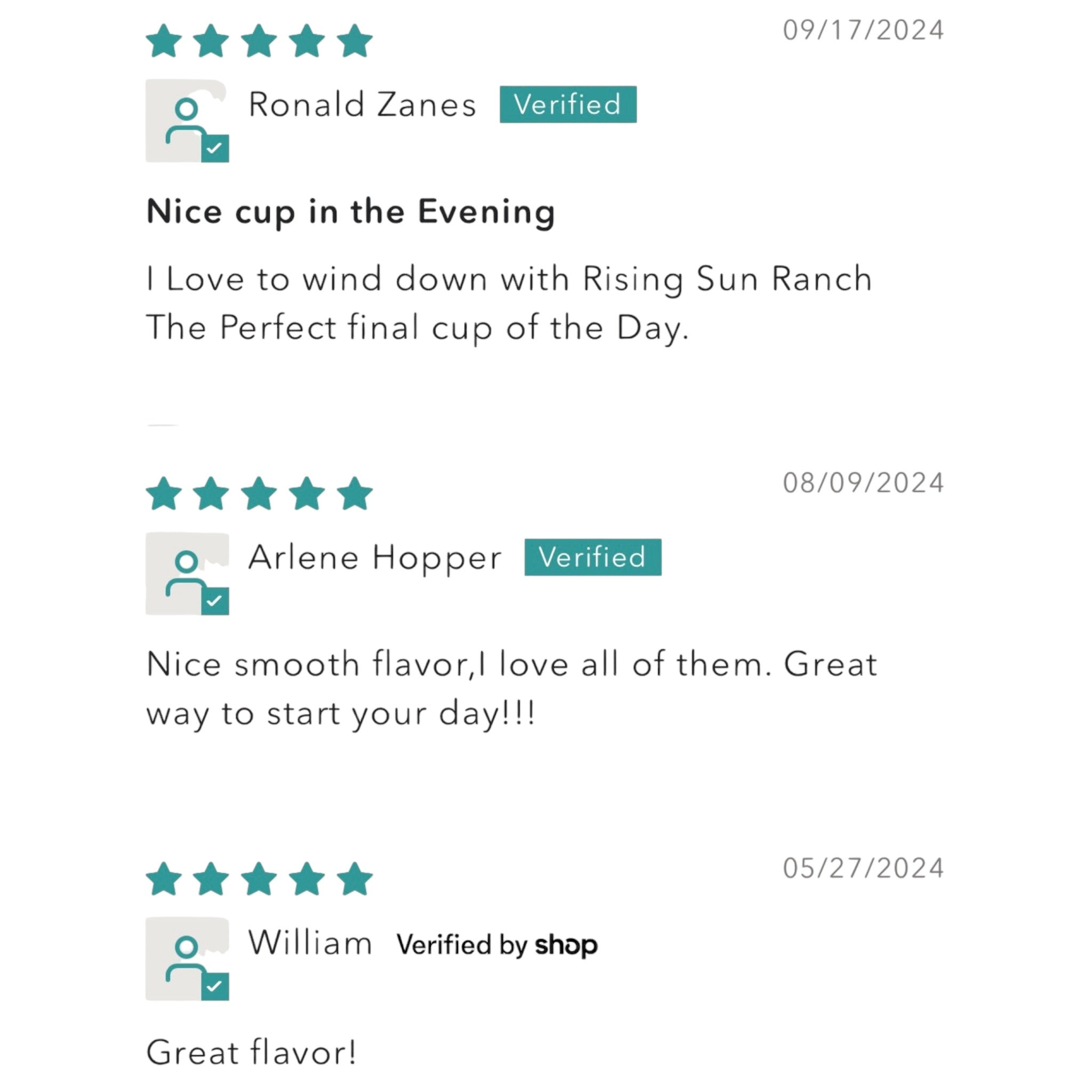Click William's profile avatar icon
The image size is (1092, 1092).
pyautogui.click(x=187, y=959)
